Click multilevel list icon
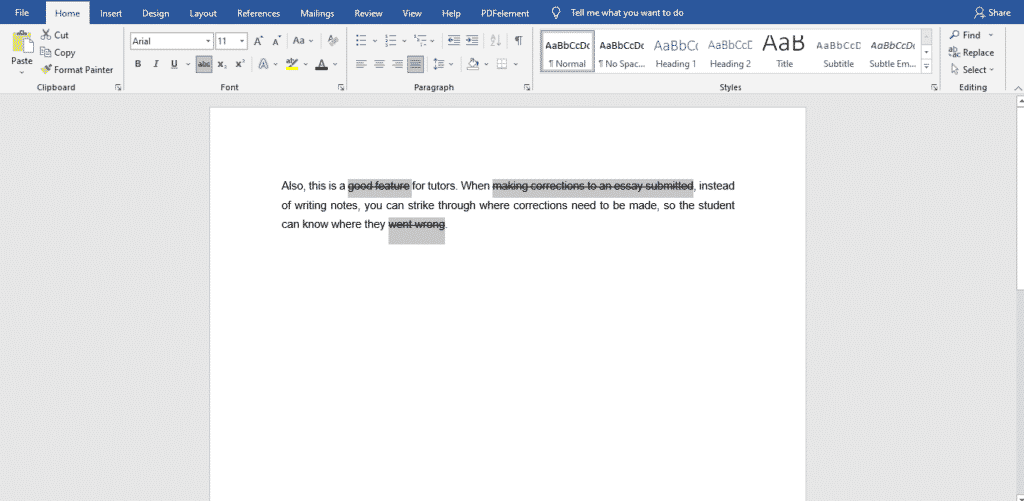Viewport: 1024px width, 501px height. tap(420, 40)
